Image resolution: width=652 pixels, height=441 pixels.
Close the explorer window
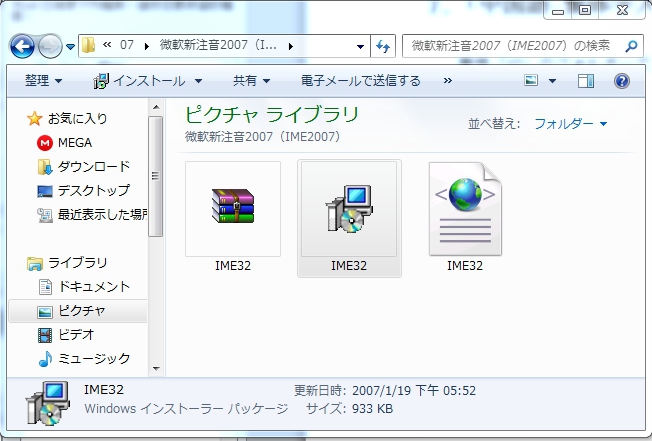coord(622,10)
